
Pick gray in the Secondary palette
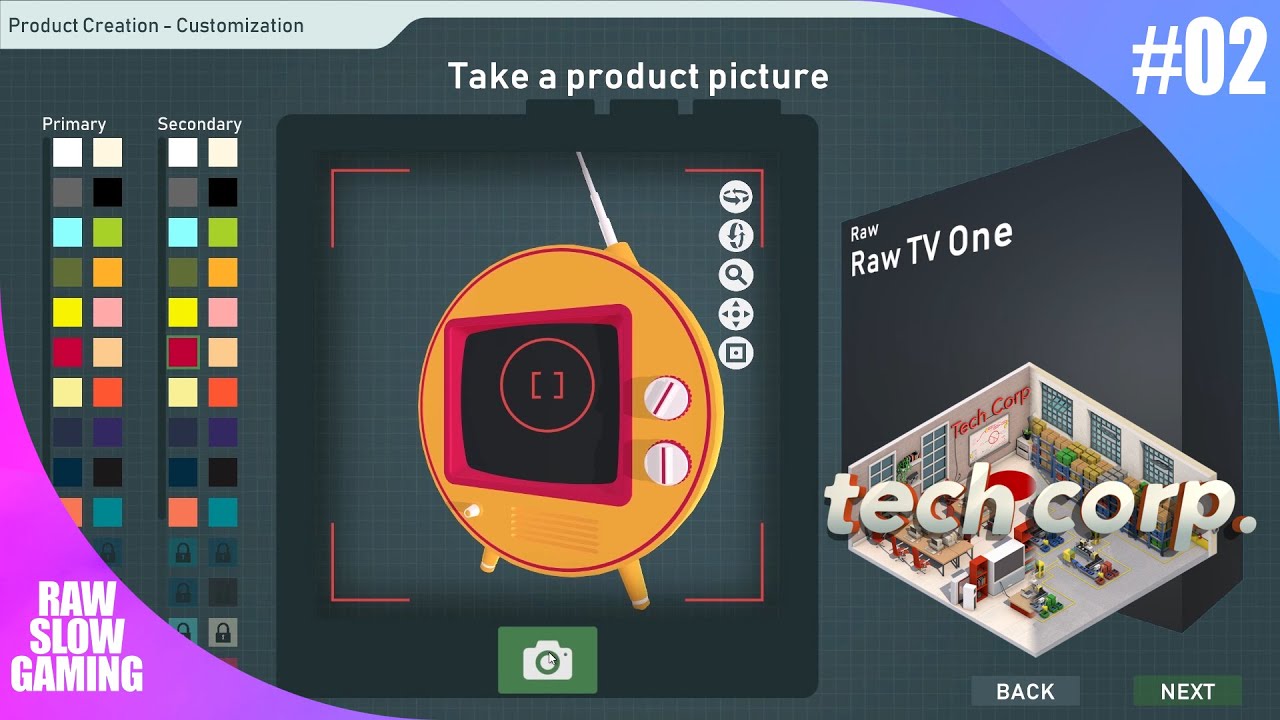(x=183, y=192)
